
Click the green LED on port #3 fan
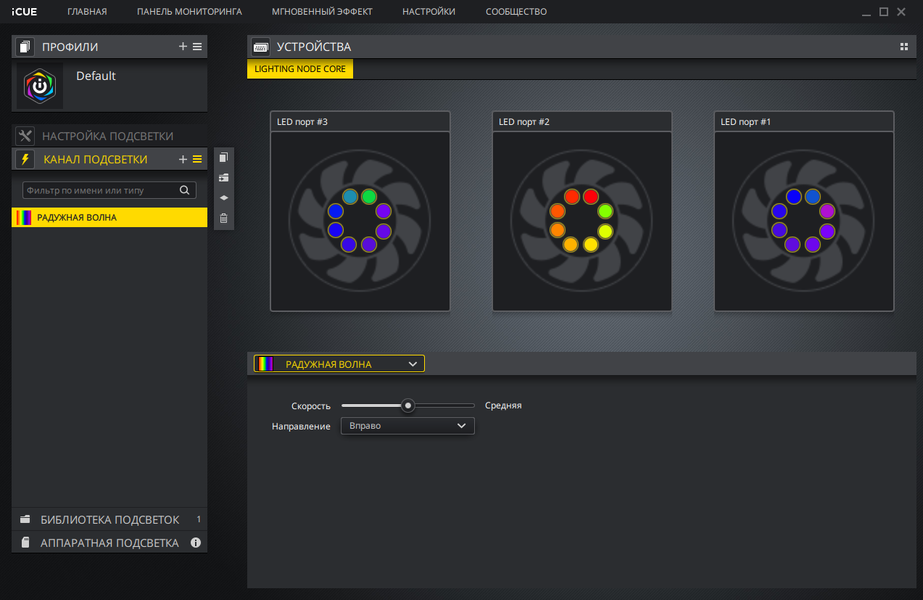369,197
